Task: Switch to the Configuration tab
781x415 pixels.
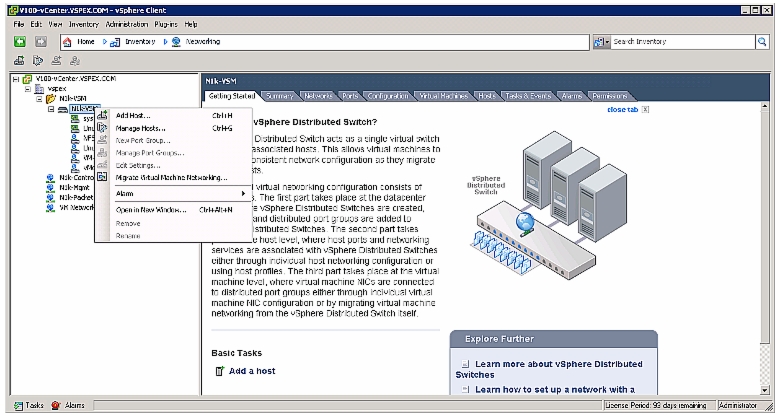Action: 388,96
